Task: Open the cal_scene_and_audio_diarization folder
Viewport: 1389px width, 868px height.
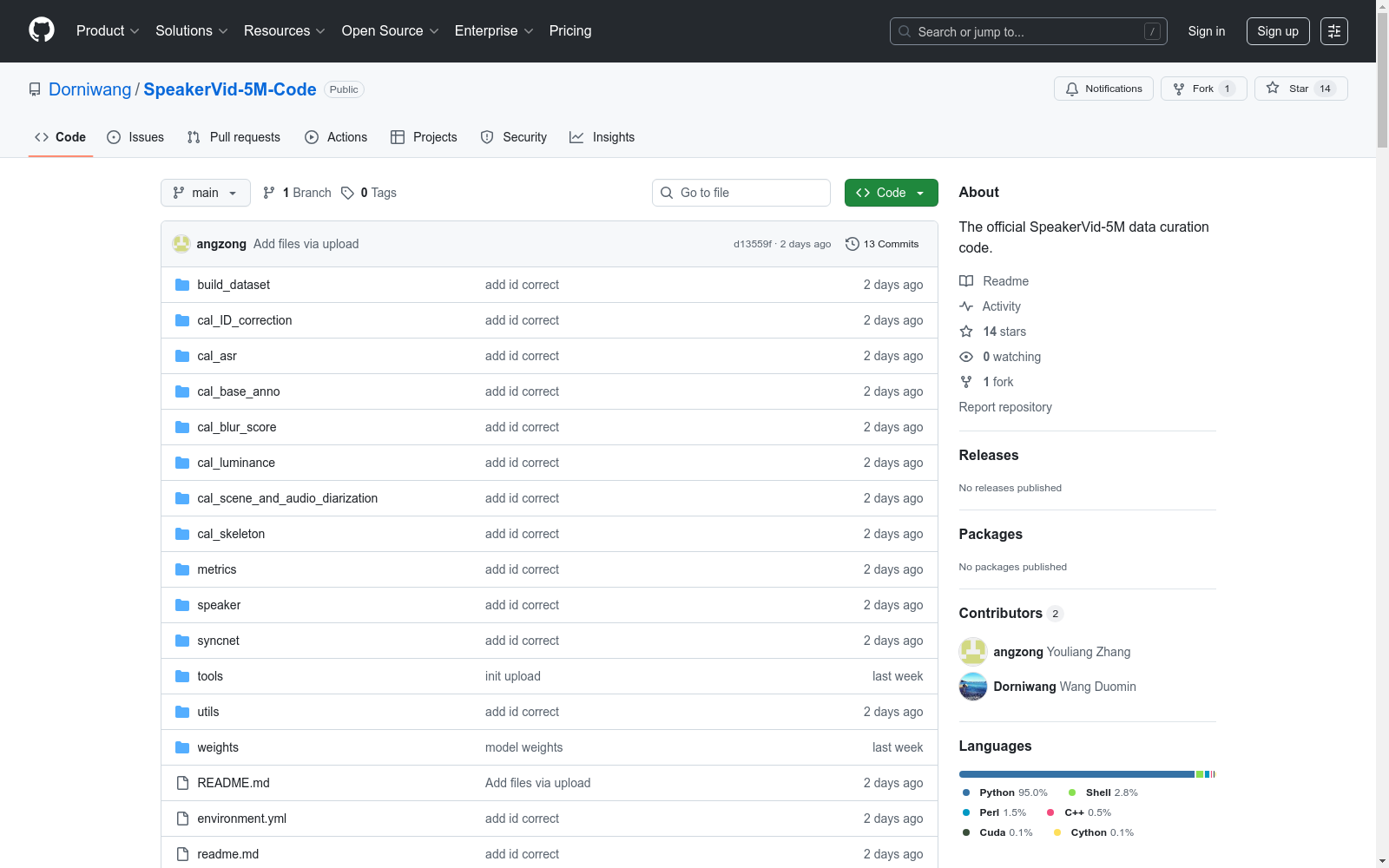Action: coord(287,498)
